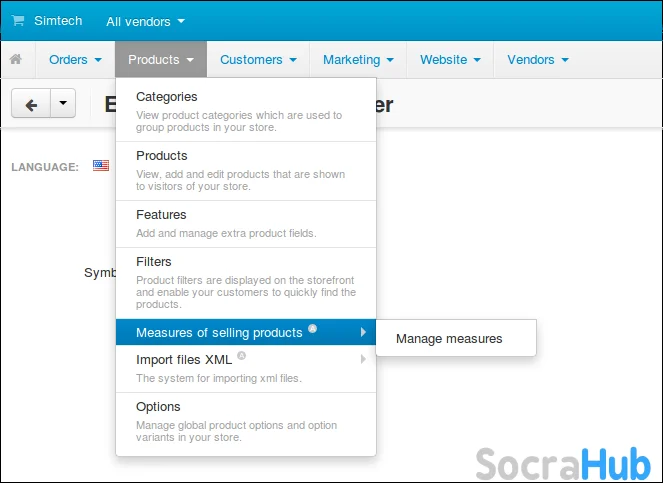Expand the Website menu
This screenshot has height=483, width=663.
pos(450,60)
